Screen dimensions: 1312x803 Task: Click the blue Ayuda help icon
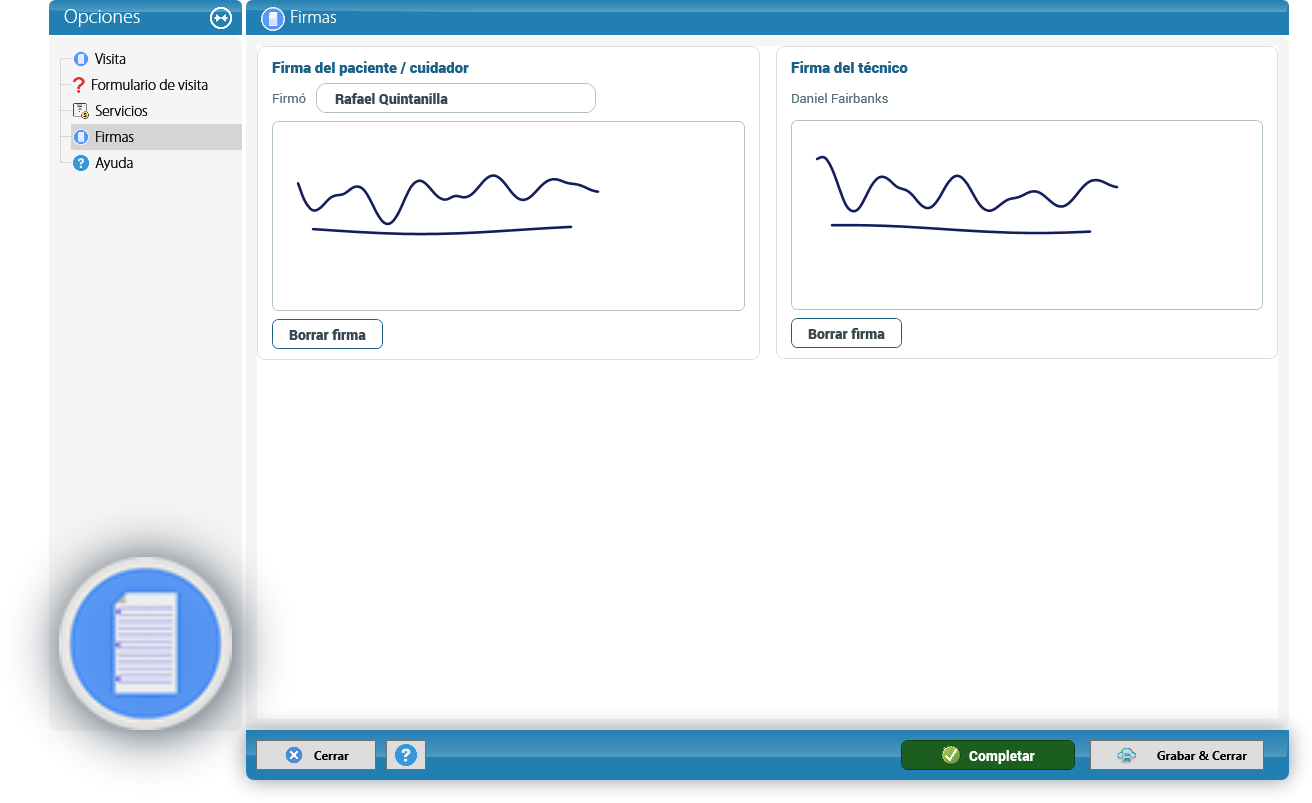pyautogui.click(x=81, y=163)
